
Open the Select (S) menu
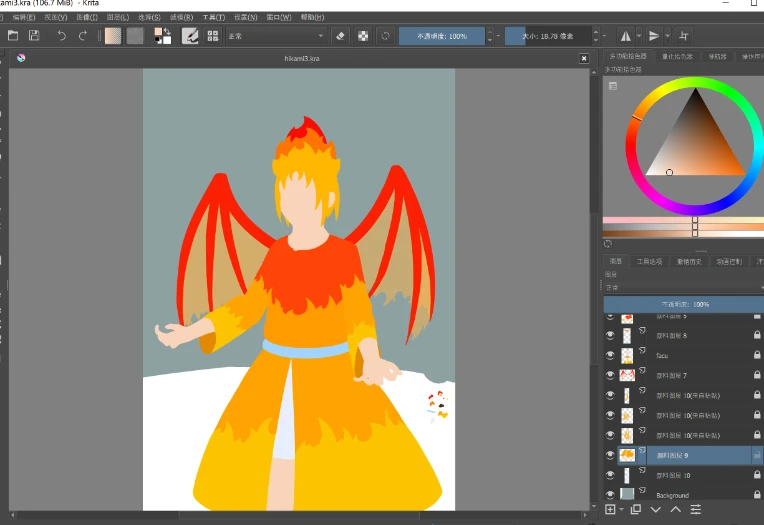pyautogui.click(x=149, y=17)
